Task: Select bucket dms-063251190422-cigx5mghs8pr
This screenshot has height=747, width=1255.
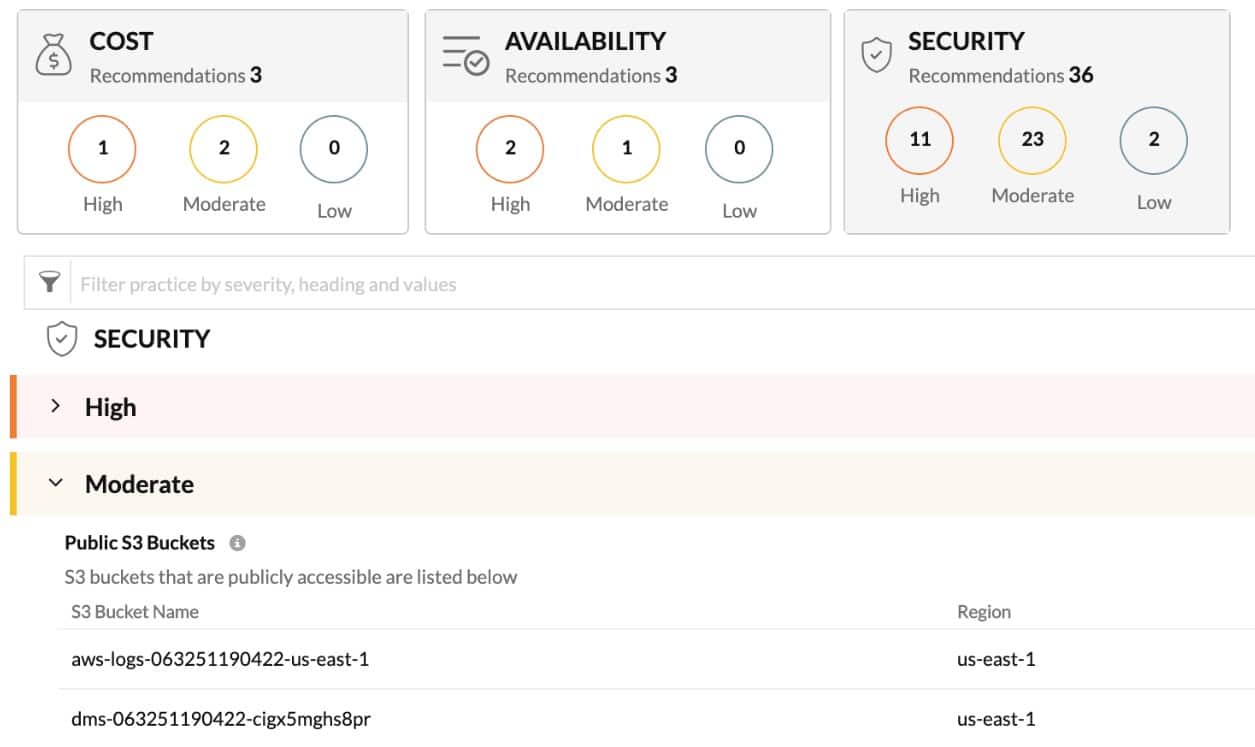Action: coord(221,719)
